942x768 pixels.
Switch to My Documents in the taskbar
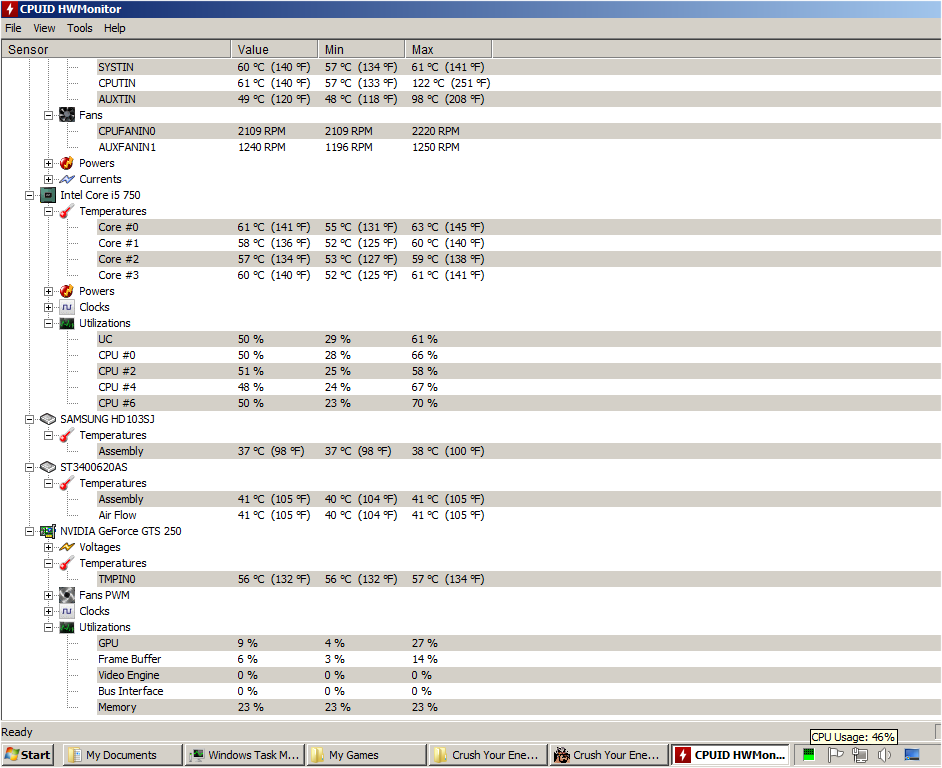[123, 755]
